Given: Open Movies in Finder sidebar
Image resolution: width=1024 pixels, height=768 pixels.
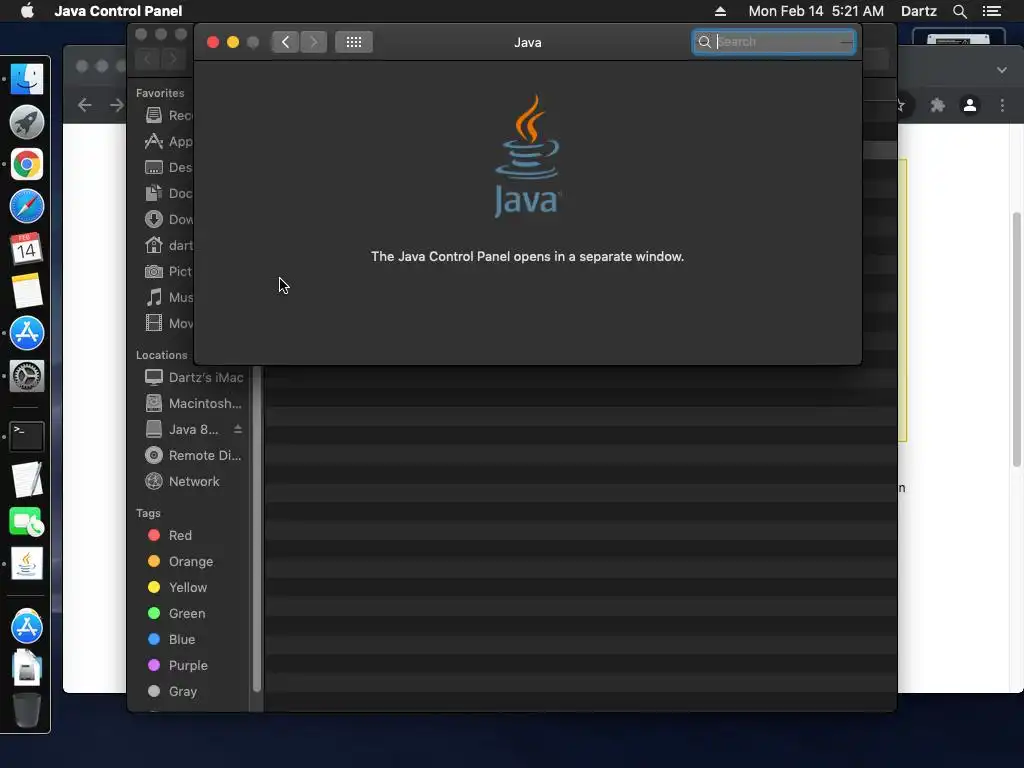Looking at the screenshot, I should coord(168,323).
